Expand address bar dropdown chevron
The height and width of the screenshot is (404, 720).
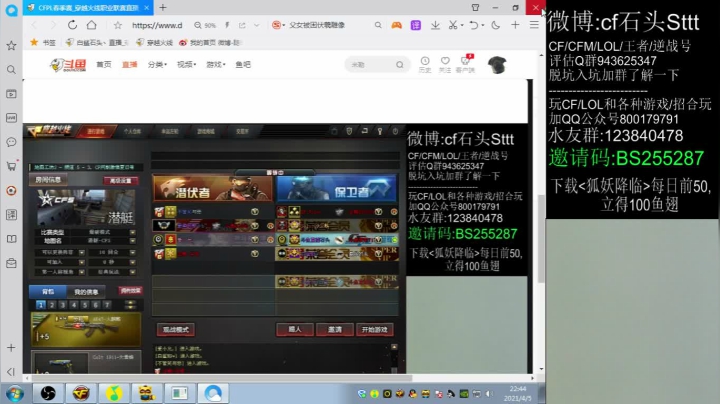(256, 25)
